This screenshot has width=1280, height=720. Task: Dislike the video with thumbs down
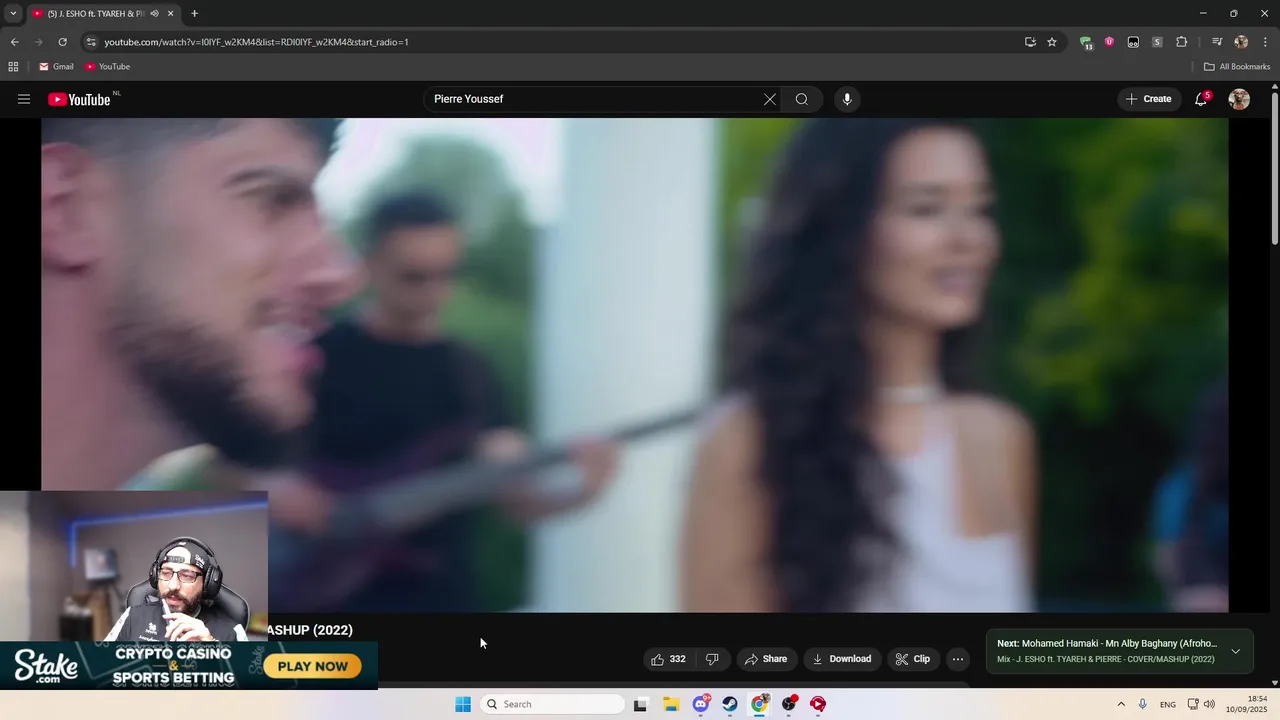[x=712, y=659]
